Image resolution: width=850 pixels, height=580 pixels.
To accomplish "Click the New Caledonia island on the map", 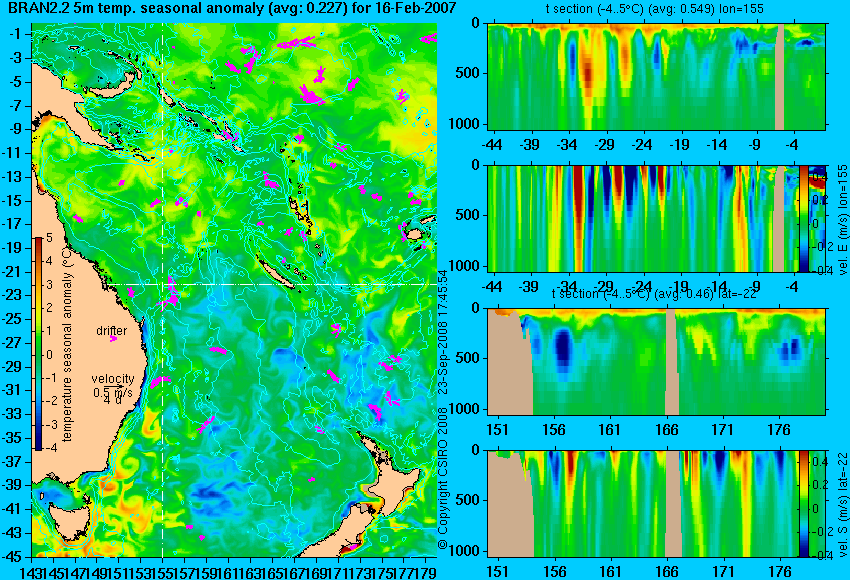I will point(276,274).
